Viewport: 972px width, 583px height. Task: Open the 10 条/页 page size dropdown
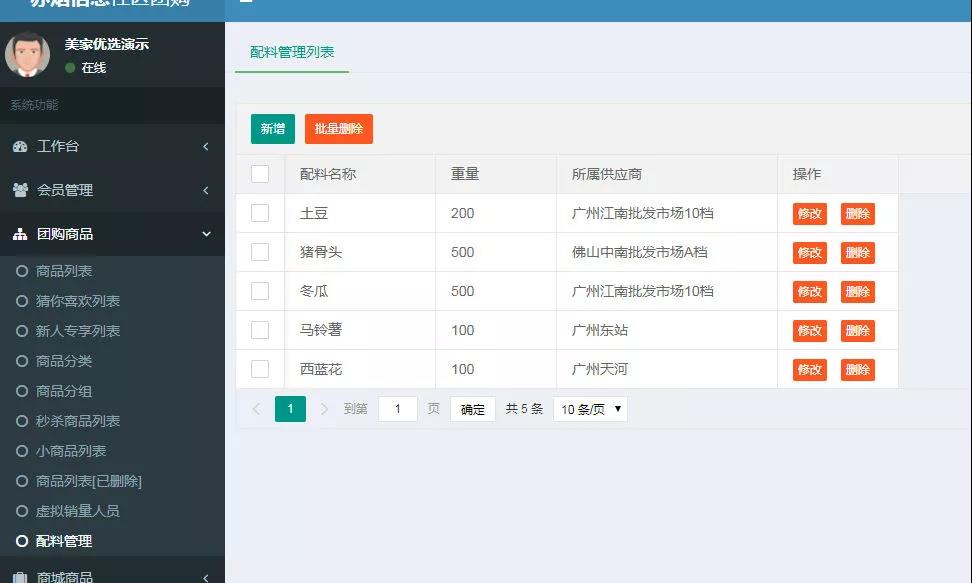click(x=590, y=409)
